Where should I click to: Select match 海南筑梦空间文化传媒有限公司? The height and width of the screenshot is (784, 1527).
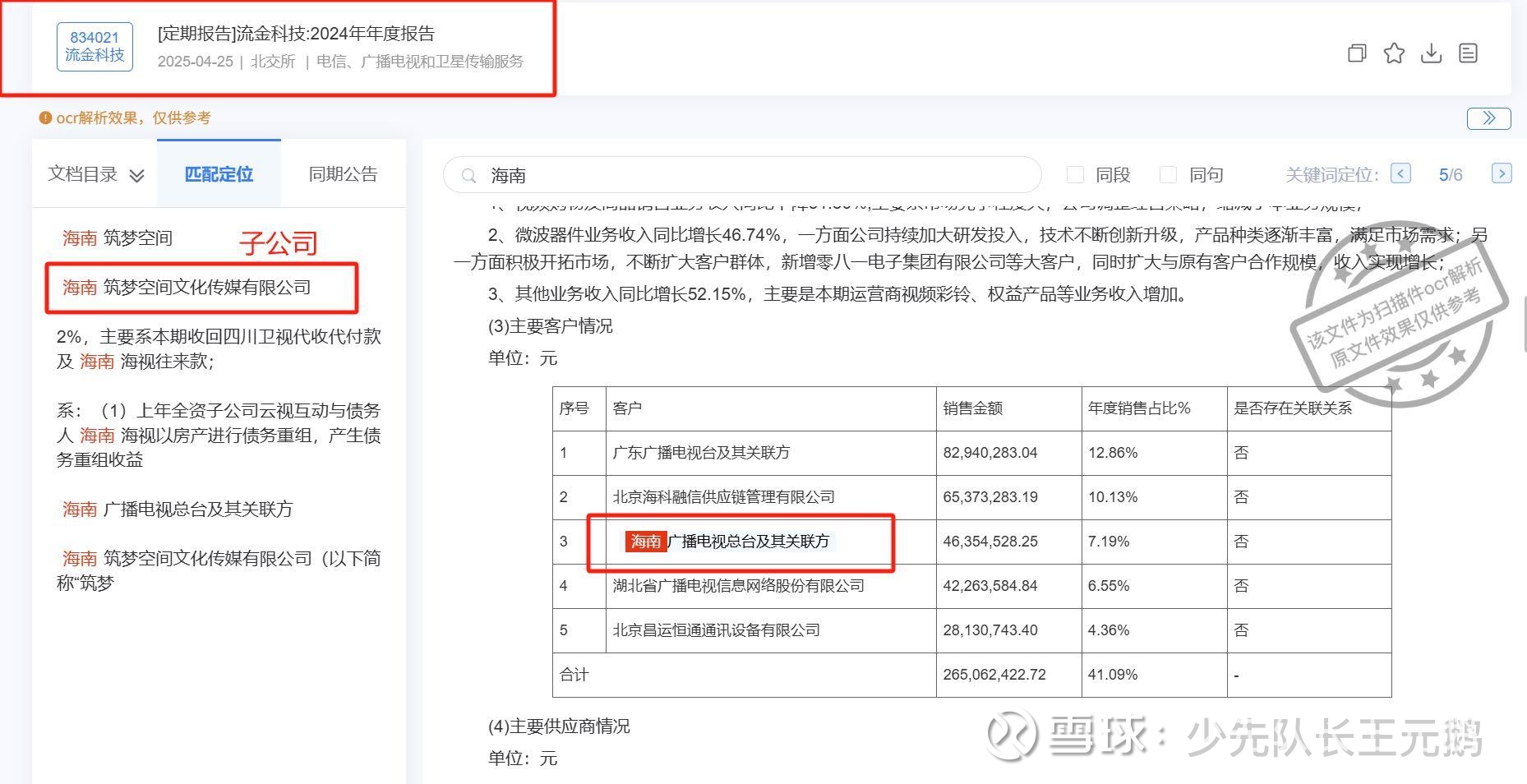coord(187,288)
